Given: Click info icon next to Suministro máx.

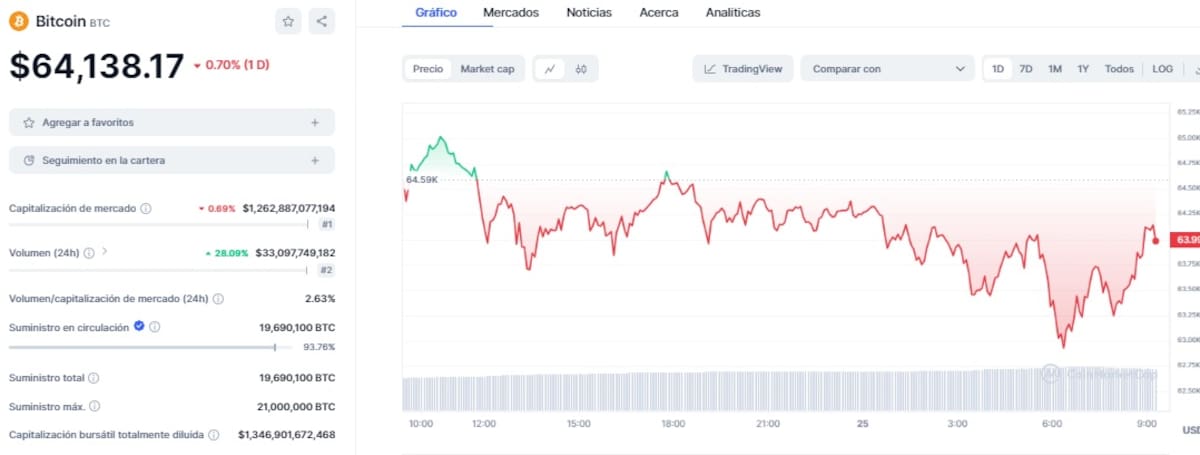Looking at the screenshot, I should (95, 407).
